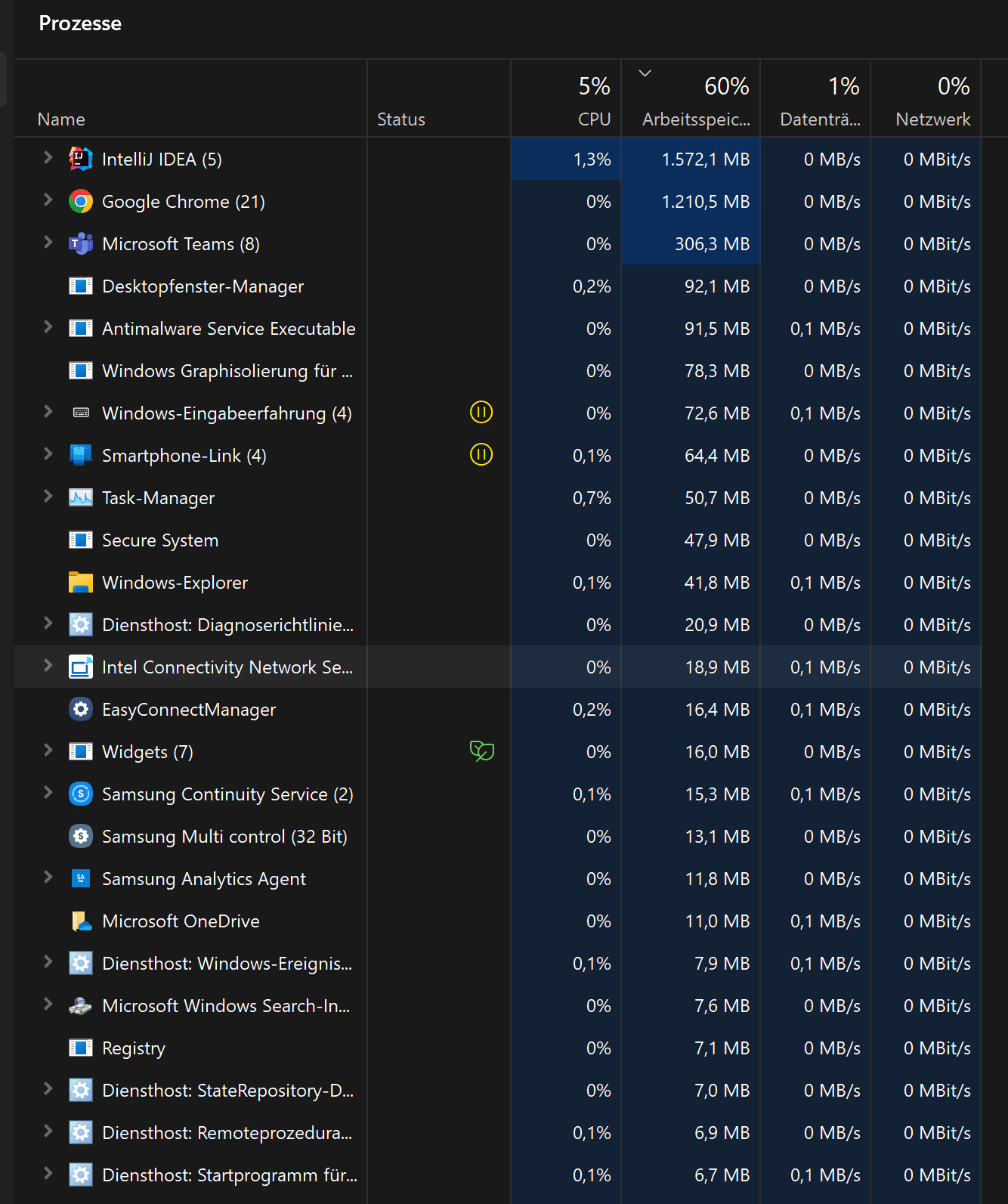Click the Google Chrome process icon
This screenshot has height=1204, width=1008.
click(81, 201)
